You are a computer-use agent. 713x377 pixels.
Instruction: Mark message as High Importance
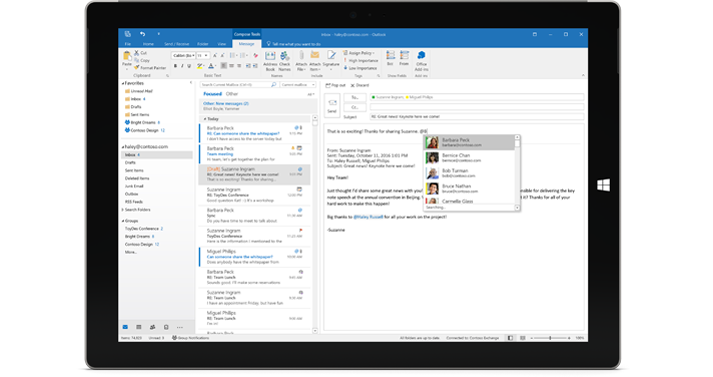(361, 60)
